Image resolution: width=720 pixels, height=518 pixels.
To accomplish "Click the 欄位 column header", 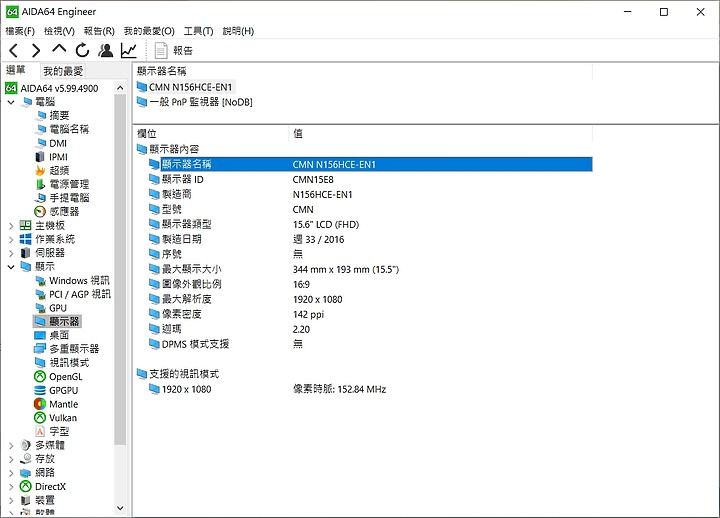I will click(x=147, y=133).
